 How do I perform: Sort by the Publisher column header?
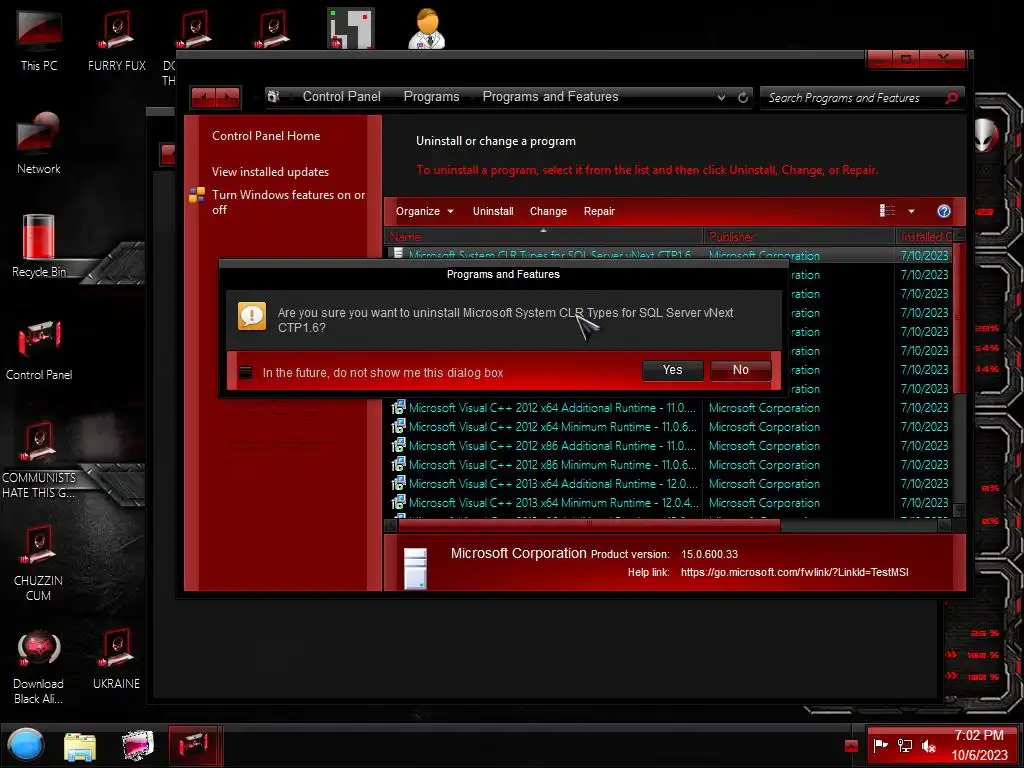(799, 236)
